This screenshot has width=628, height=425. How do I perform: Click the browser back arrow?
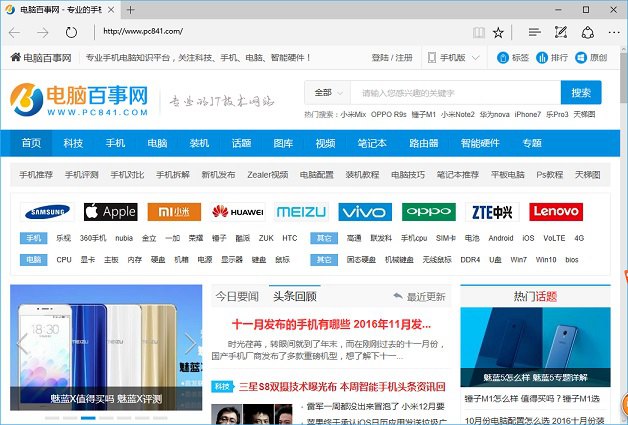[x=14, y=32]
